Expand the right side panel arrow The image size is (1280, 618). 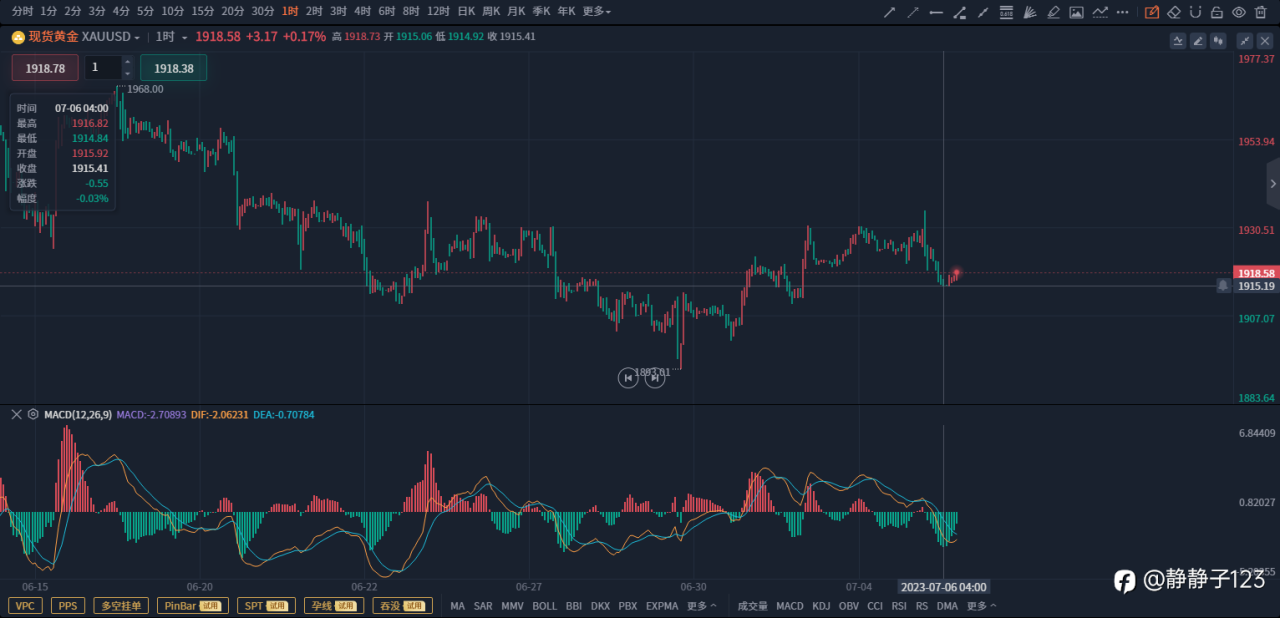[x=1272, y=184]
